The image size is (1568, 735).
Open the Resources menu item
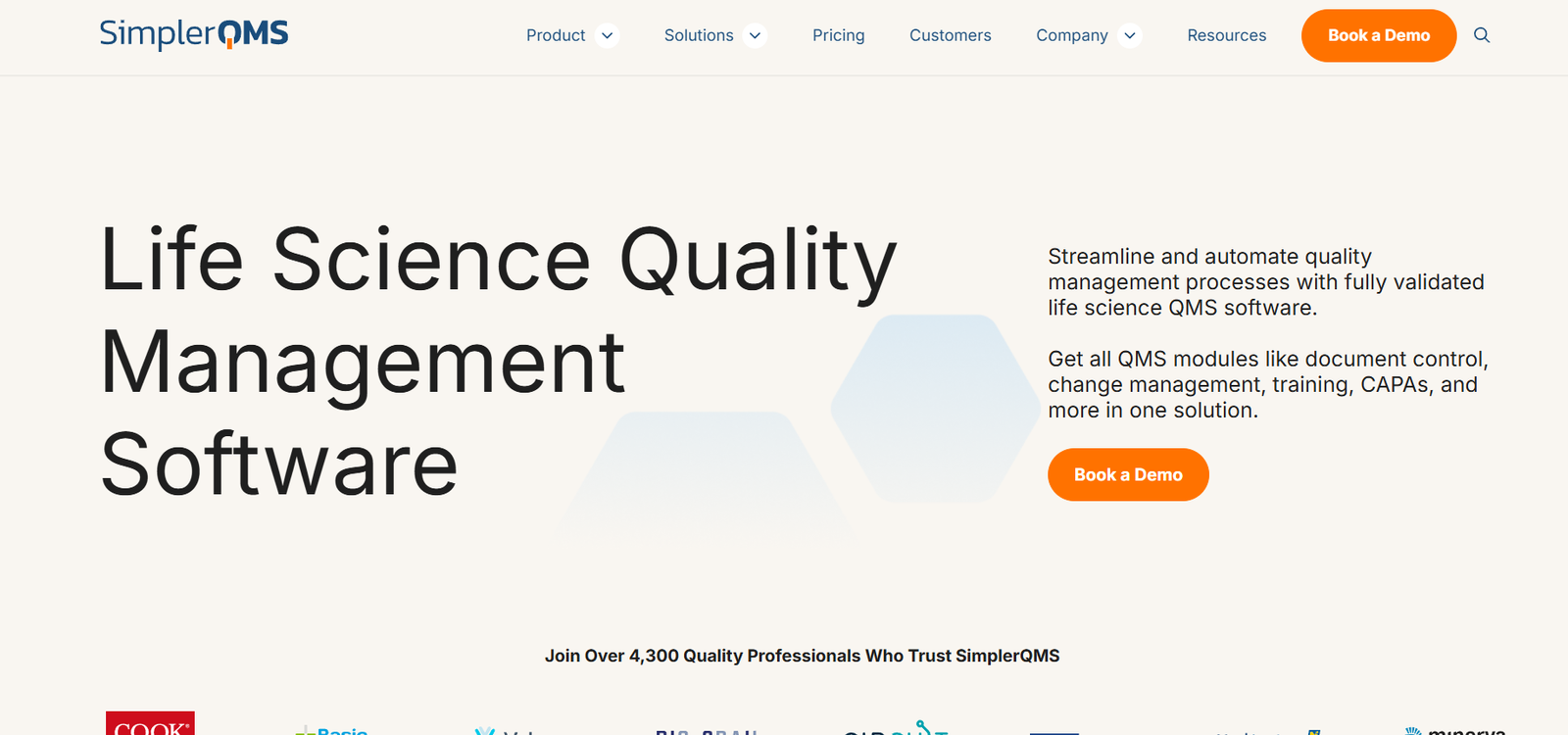pyautogui.click(x=1226, y=35)
